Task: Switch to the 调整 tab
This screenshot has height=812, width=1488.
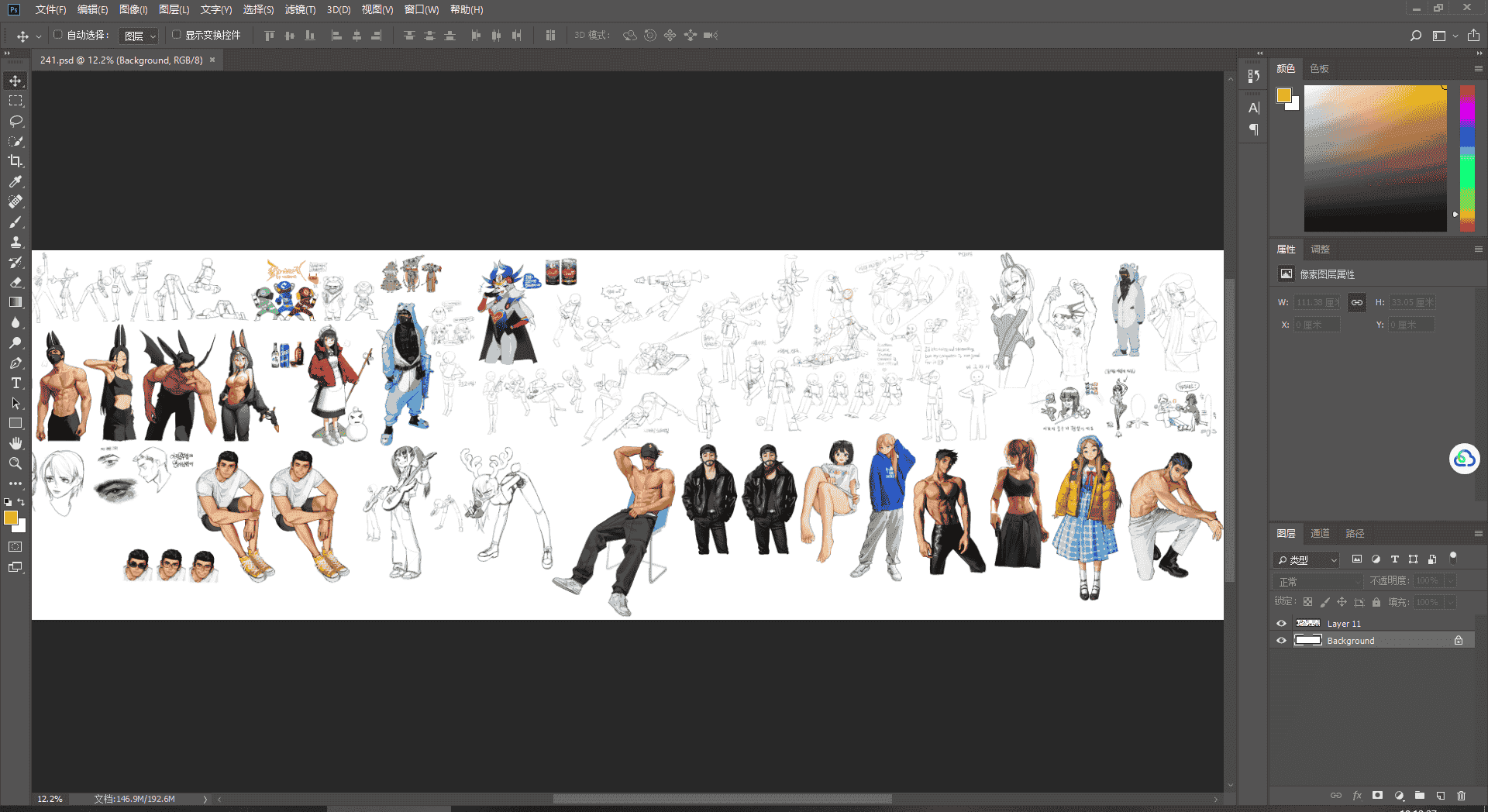Action: [x=1320, y=249]
